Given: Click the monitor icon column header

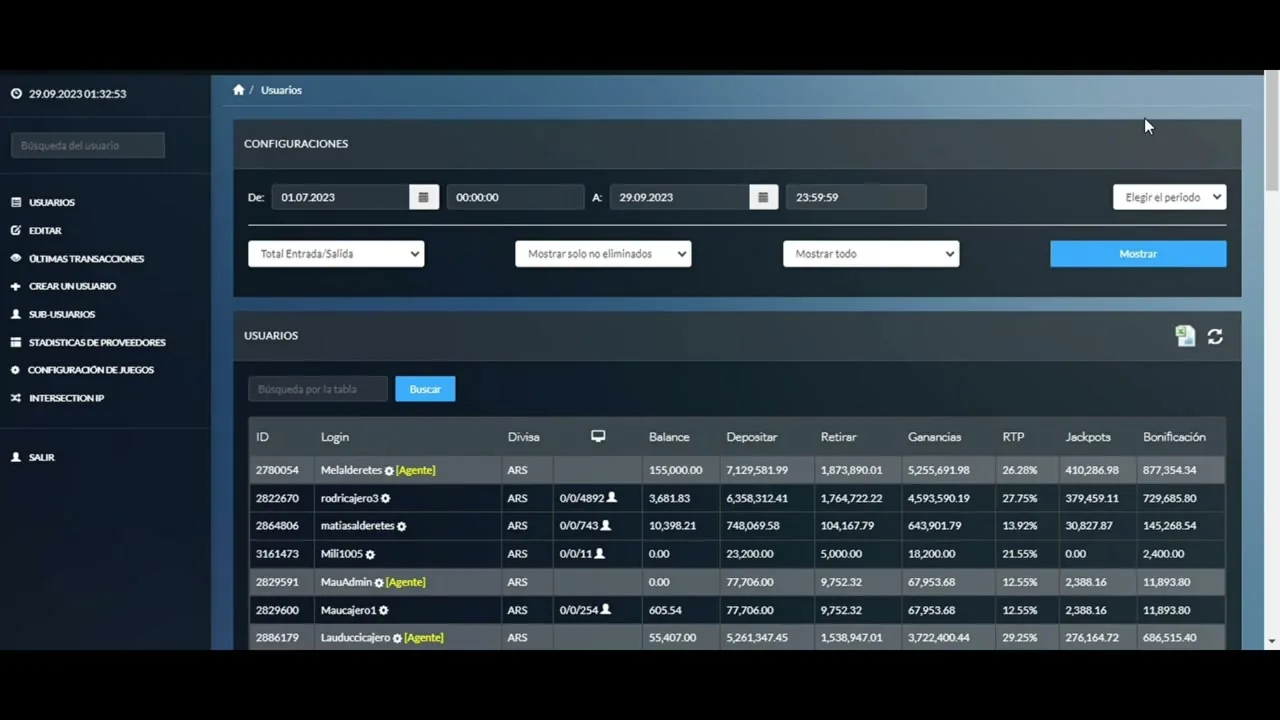Looking at the screenshot, I should (598, 436).
